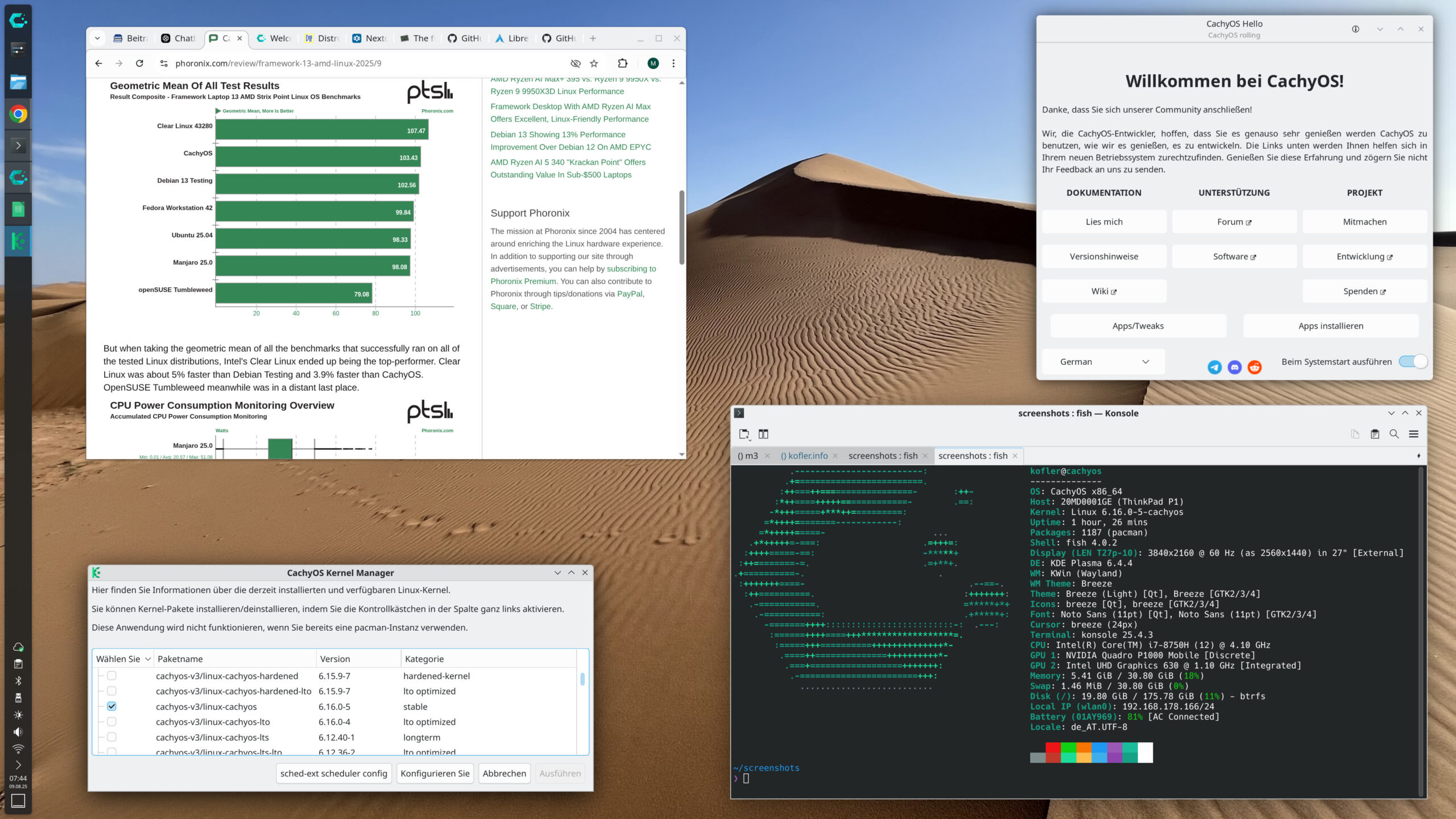Click 'sched-ext scheduler config' button
Image resolution: width=1456 pixels, height=819 pixels.
pyautogui.click(x=334, y=773)
